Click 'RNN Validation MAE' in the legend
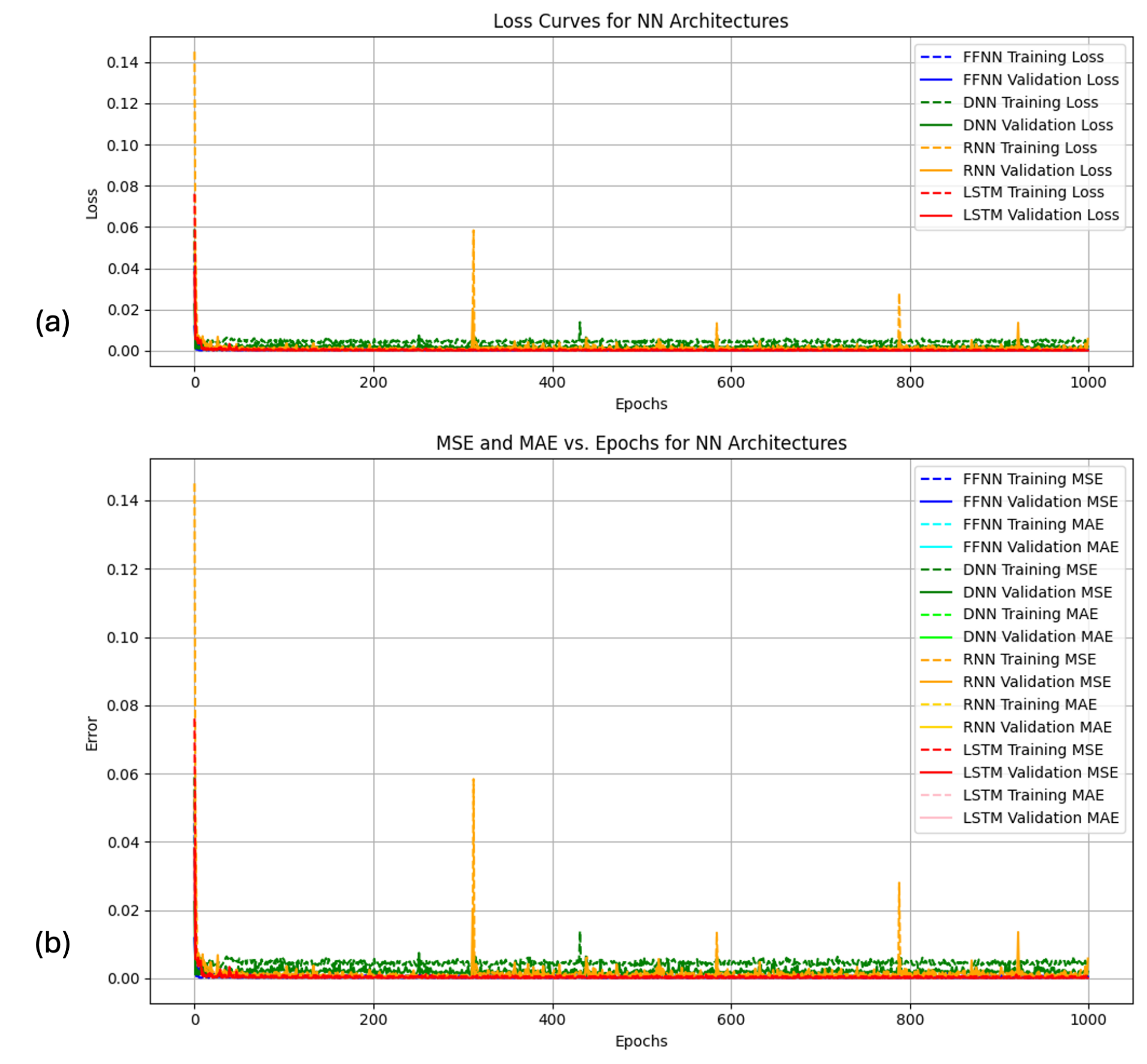 (1016, 728)
